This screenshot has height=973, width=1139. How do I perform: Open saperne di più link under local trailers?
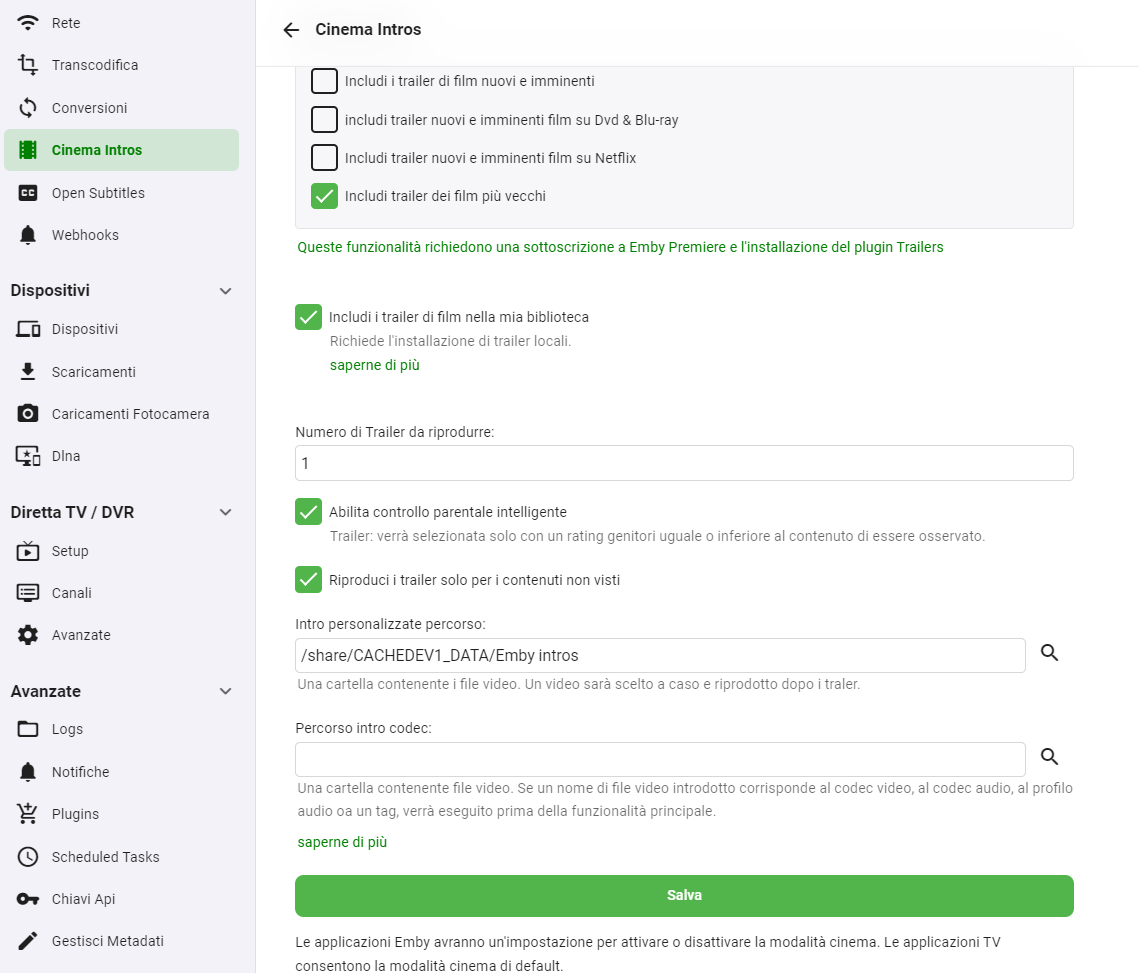[374, 365]
